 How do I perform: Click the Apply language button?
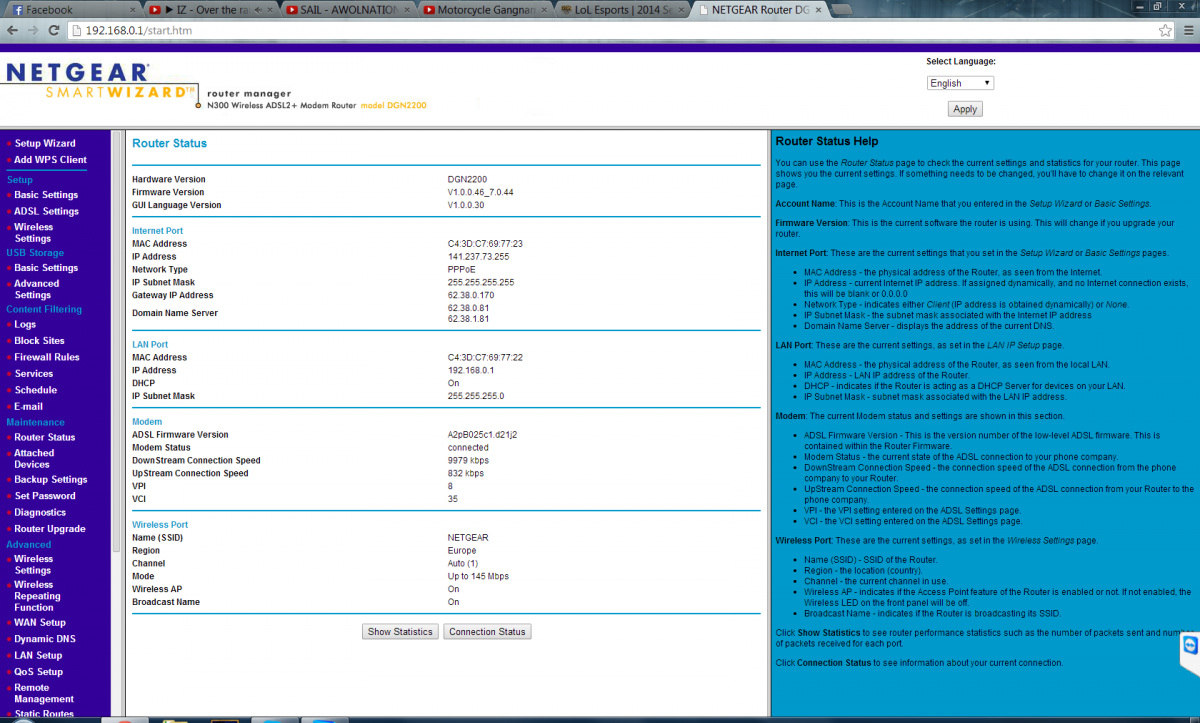click(x=965, y=109)
